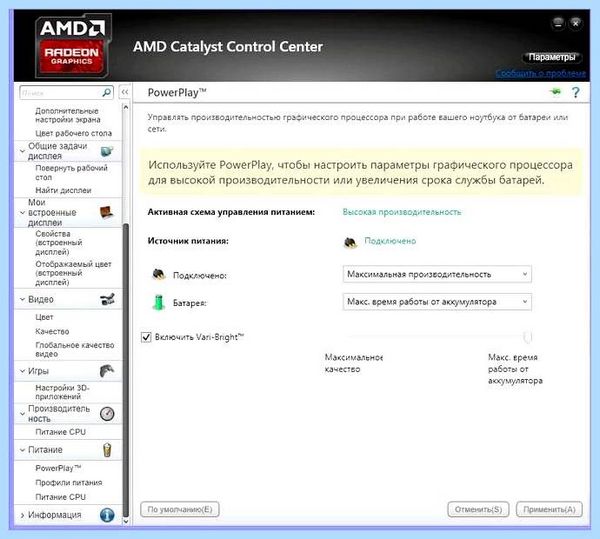Open Глобальное качество видео

pos(75,349)
